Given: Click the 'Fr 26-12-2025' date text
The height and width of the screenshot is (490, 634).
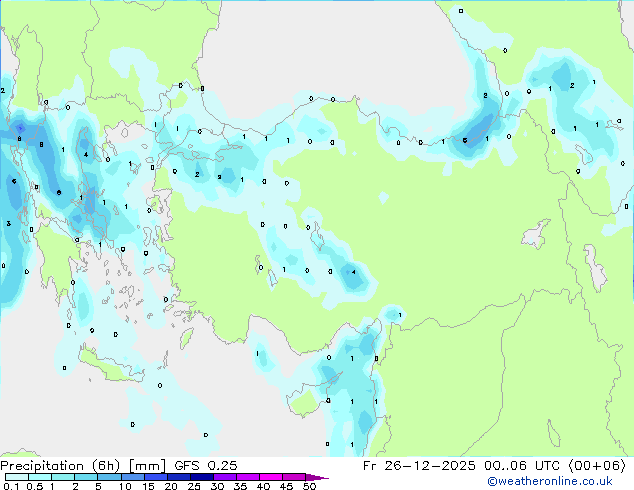Looking at the screenshot, I should [419, 466].
